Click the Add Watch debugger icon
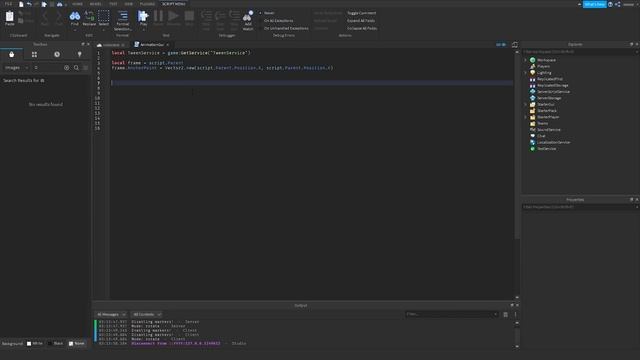640x360 pixels. 248,17
